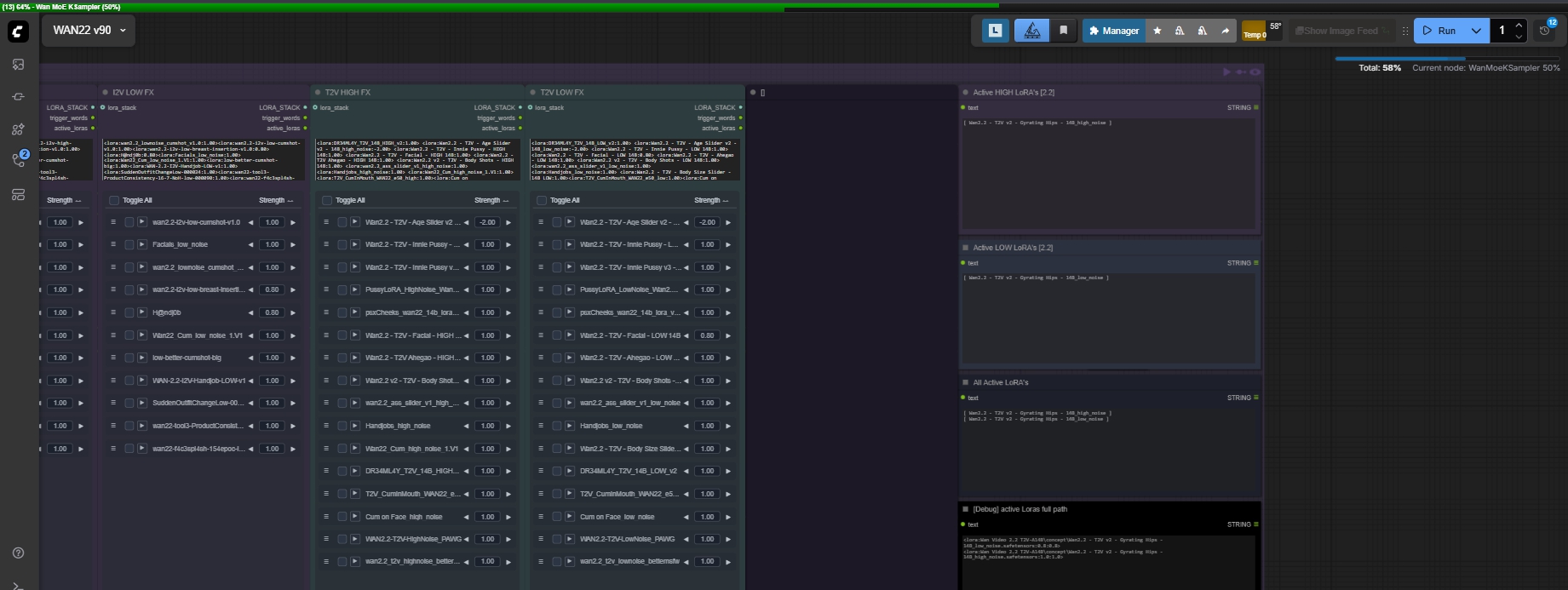Viewport: 1568px width, 590px height.
Task: Open the queue history icon with badge 12
Action: [1546, 31]
